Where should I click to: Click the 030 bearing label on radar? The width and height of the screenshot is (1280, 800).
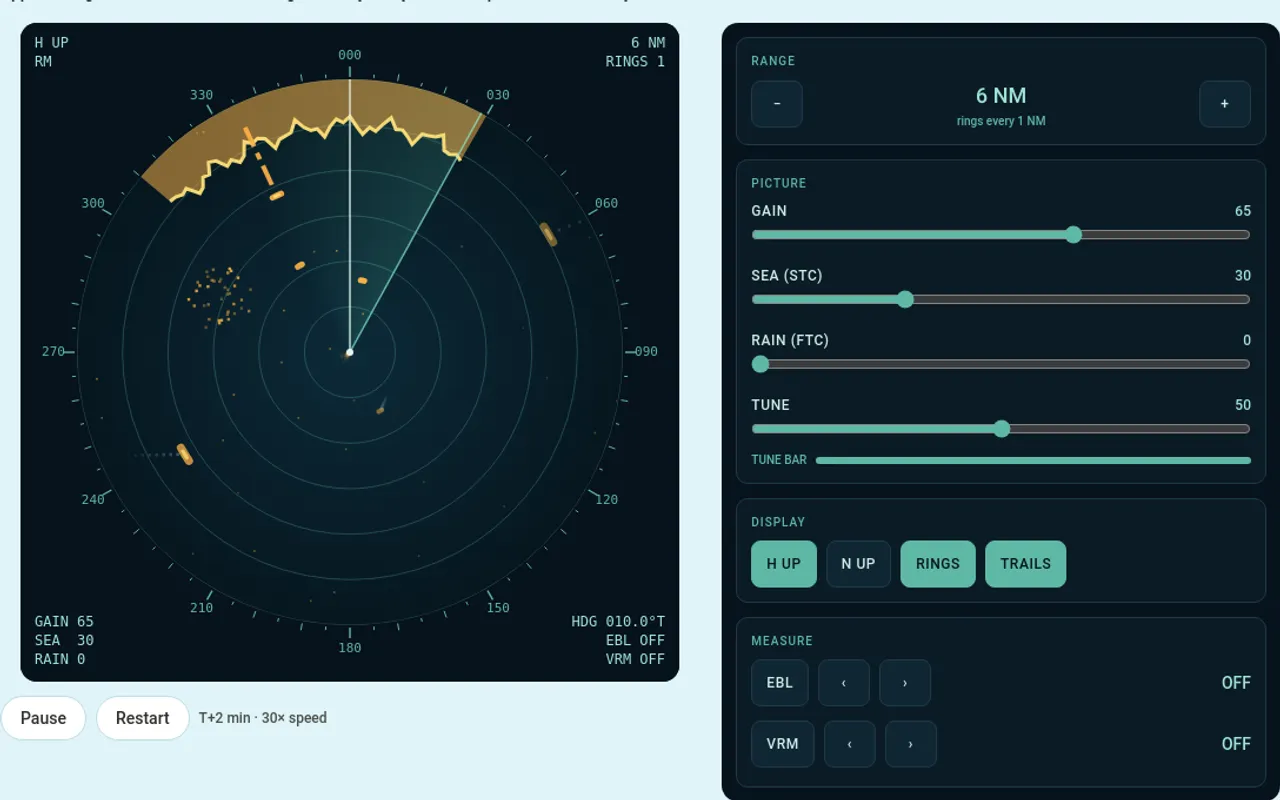(498, 95)
